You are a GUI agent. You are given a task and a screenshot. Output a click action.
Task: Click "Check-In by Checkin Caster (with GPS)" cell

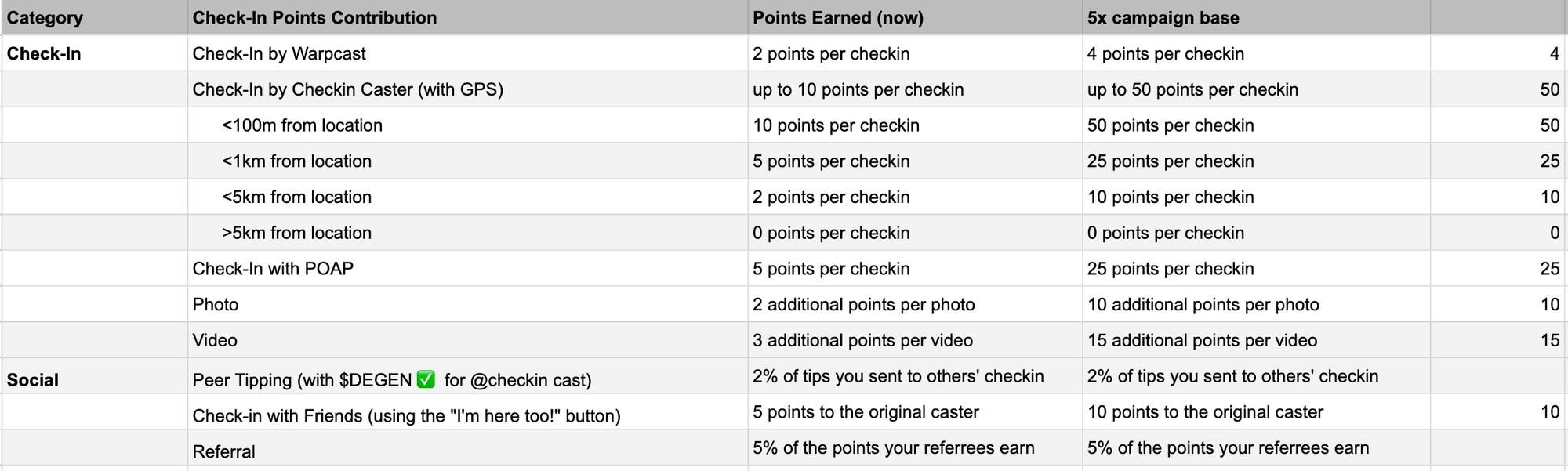[347, 90]
